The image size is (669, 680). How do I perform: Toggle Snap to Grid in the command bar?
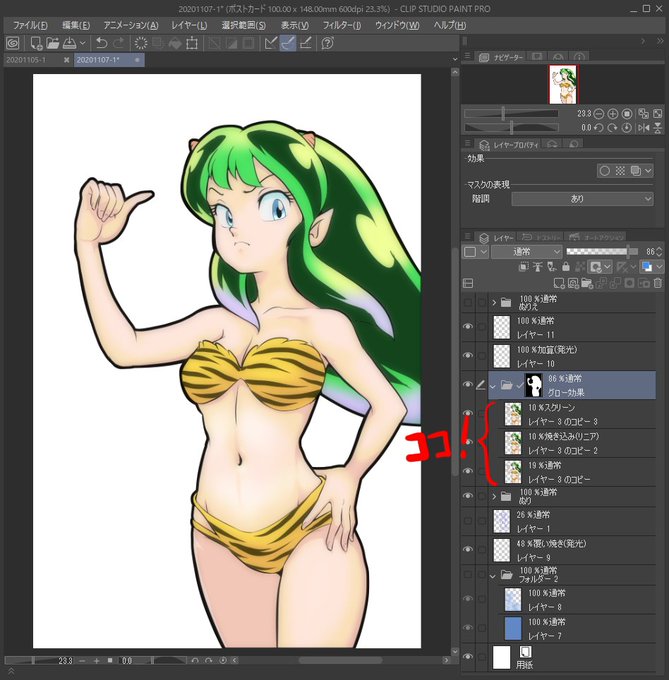(x=306, y=43)
